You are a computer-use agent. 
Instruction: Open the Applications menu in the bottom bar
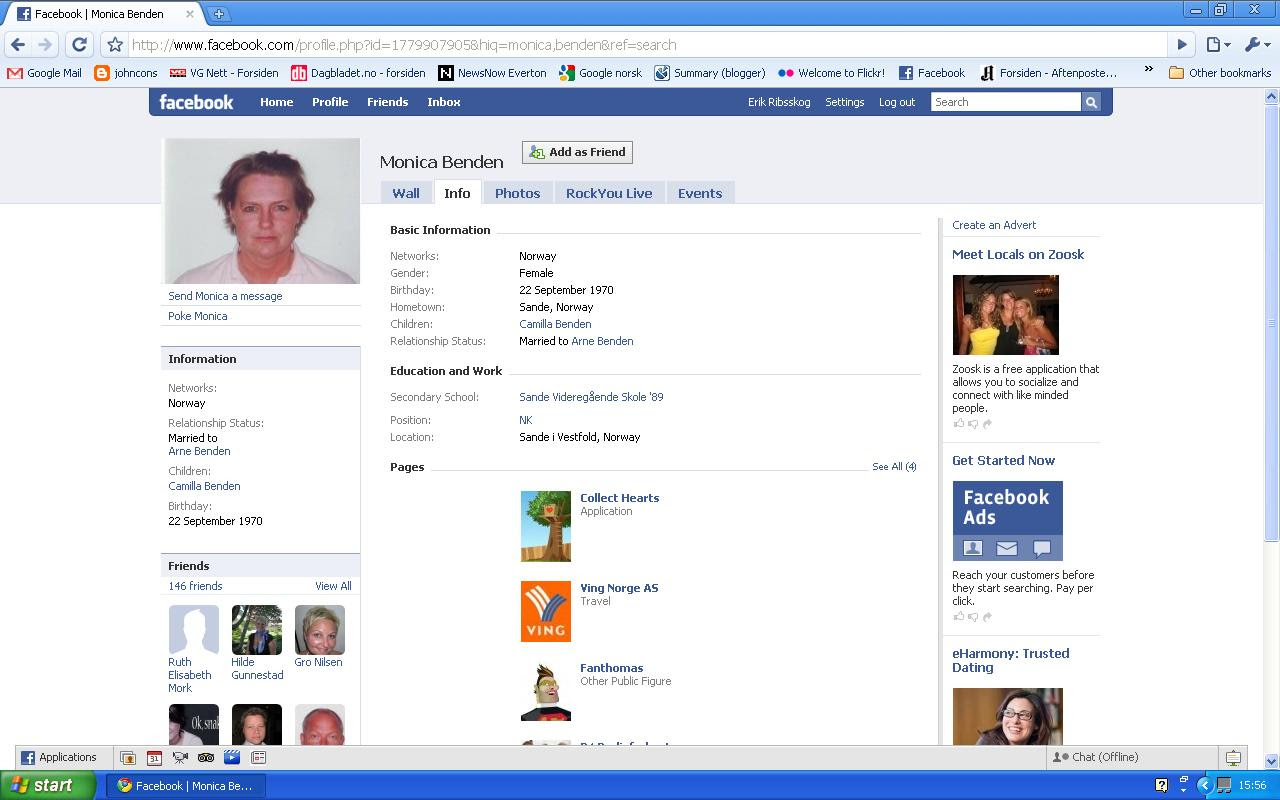tap(59, 757)
